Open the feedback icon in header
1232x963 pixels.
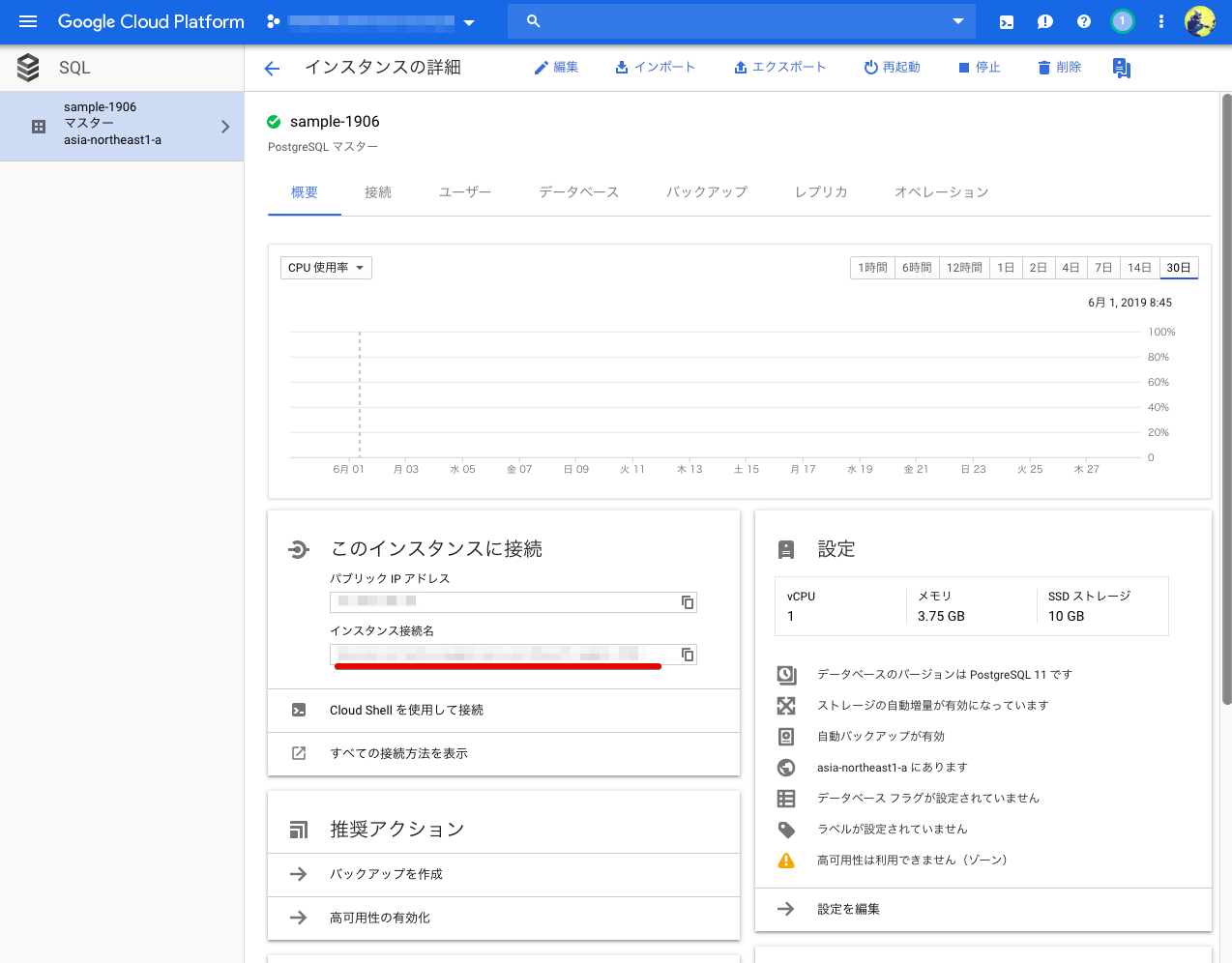click(x=1045, y=21)
